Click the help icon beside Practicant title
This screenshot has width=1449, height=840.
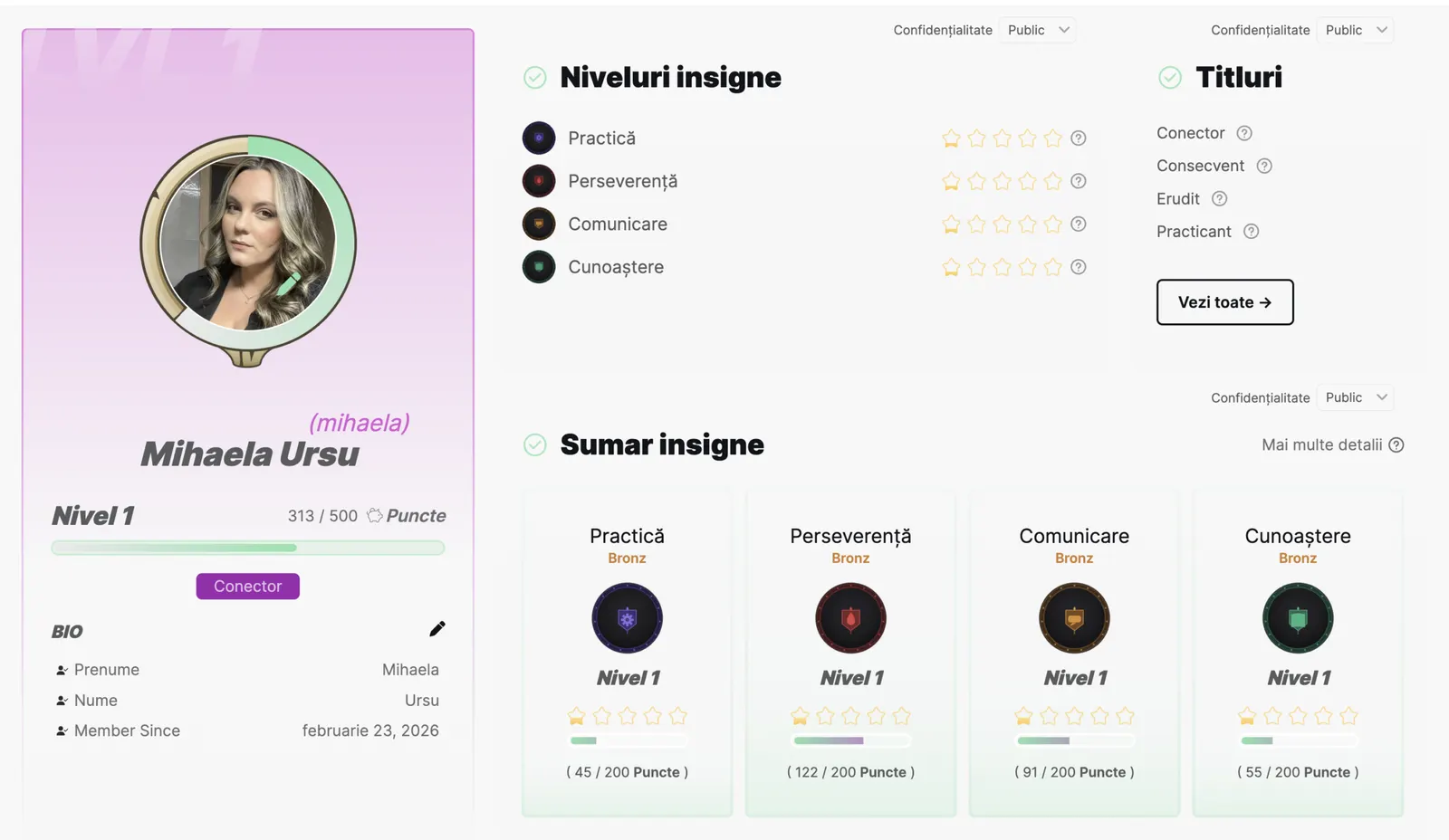tap(1251, 231)
